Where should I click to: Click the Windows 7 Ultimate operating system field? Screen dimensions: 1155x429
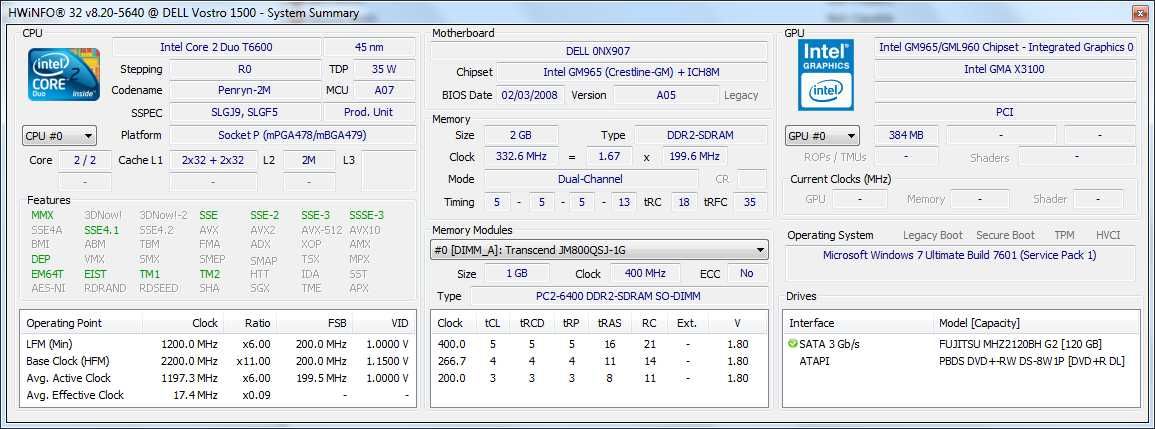point(961,264)
